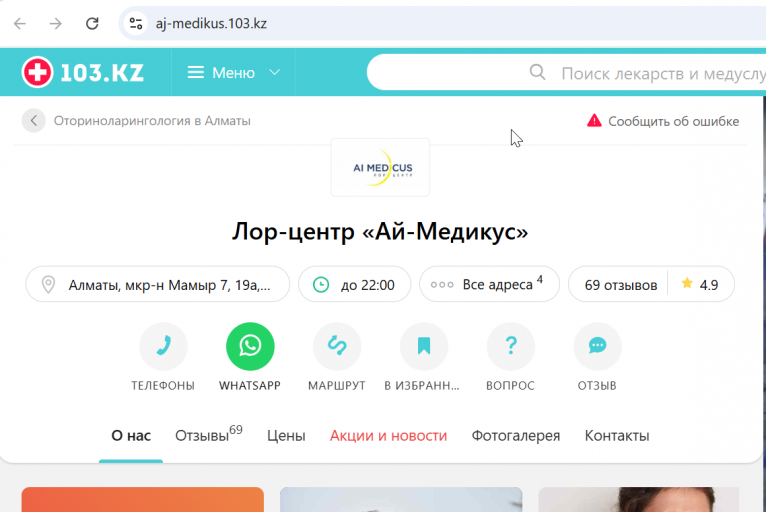The width and height of the screenshot is (766, 512).
Task: Click the Вопрос question mark icon
Action: coord(511,346)
